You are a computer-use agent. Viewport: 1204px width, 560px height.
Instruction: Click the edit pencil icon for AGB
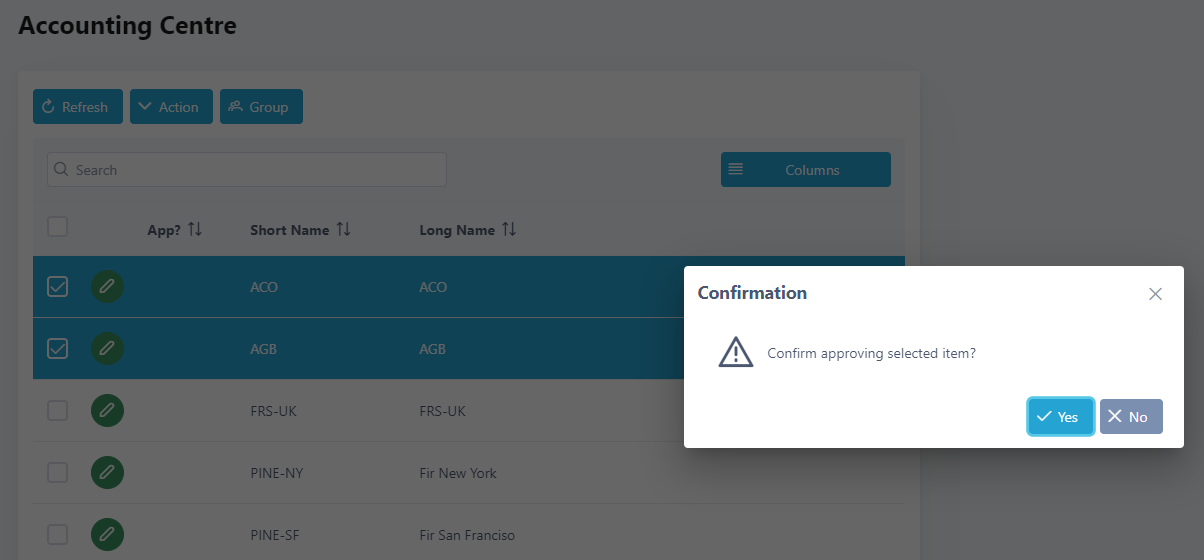tap(107, 349)
